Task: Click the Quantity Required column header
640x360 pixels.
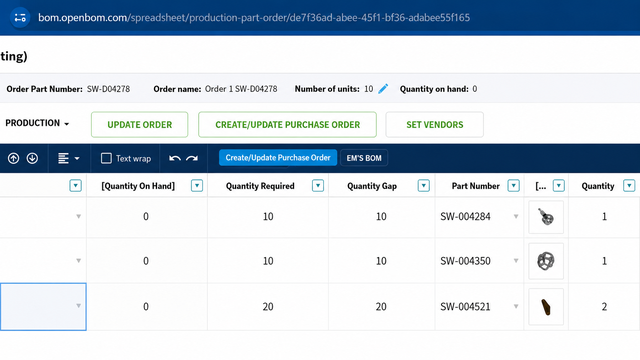Action: 260,186
